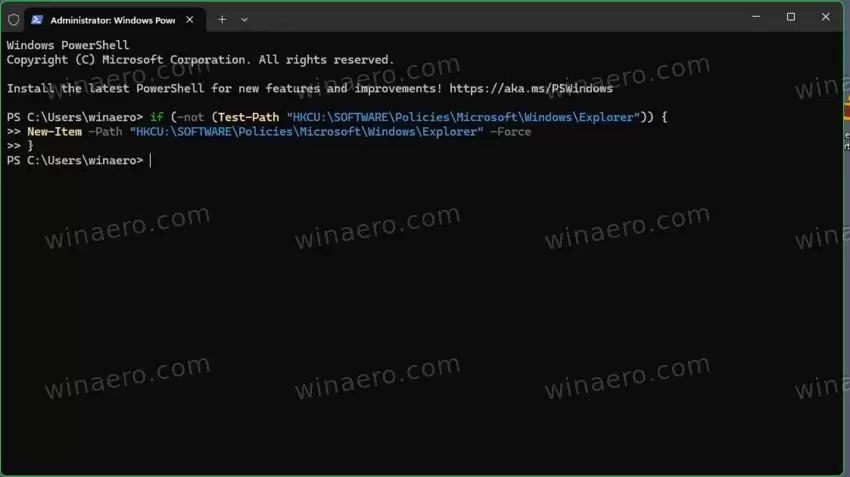
Task: Click the -Force parameter text
Action: click(x=510, y=132)
